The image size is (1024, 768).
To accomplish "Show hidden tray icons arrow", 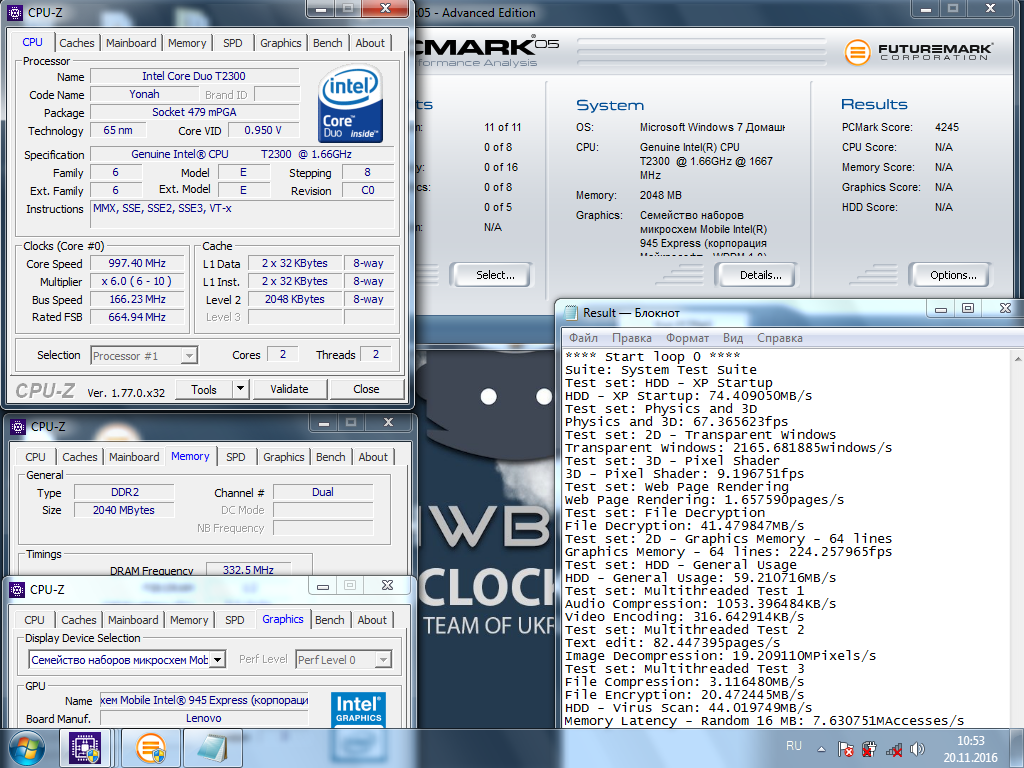I will point(822,749).
